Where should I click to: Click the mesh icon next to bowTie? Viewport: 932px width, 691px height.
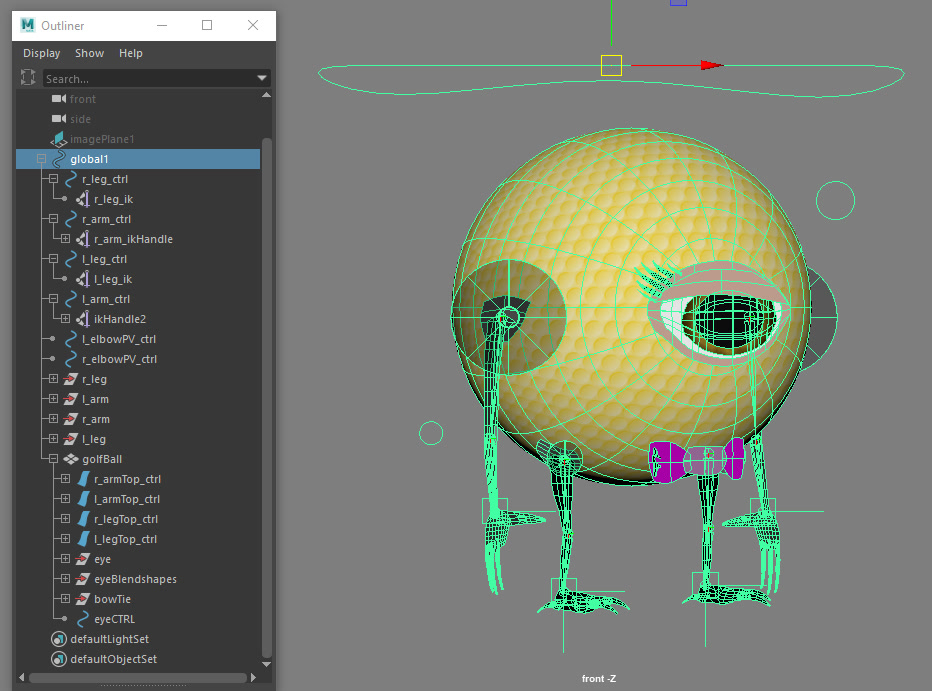(x=82, y=598)
